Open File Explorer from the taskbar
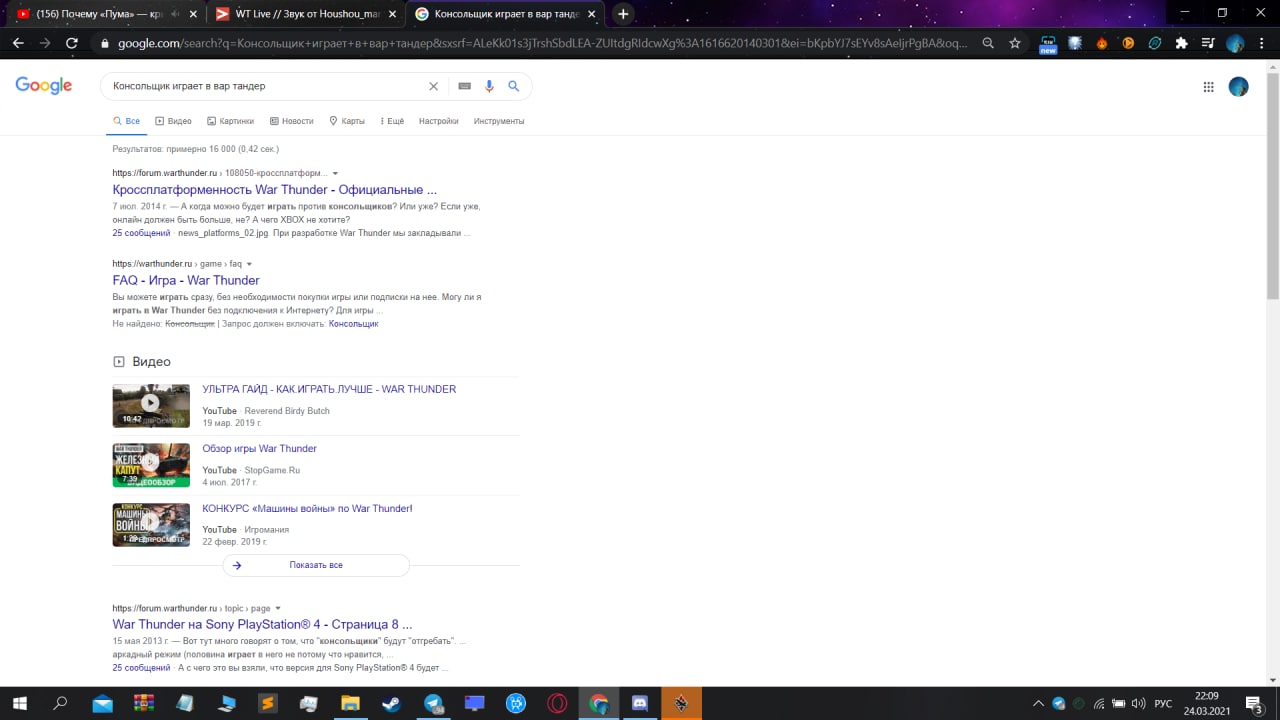Viewport: 1280px width, 720px height. pos(350,704)
